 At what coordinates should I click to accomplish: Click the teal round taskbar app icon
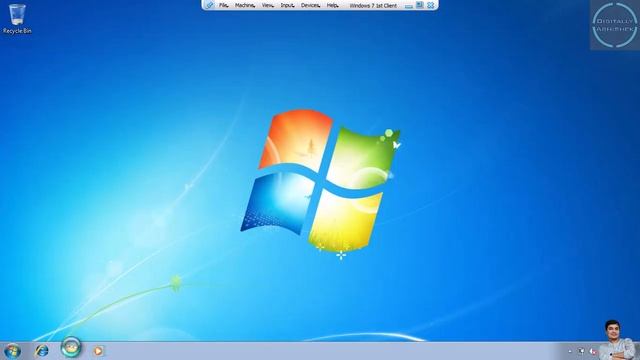71,347
